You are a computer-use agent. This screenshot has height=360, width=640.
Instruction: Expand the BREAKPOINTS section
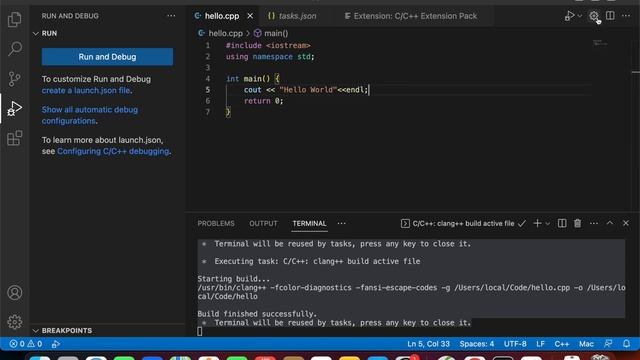[62, 331]
